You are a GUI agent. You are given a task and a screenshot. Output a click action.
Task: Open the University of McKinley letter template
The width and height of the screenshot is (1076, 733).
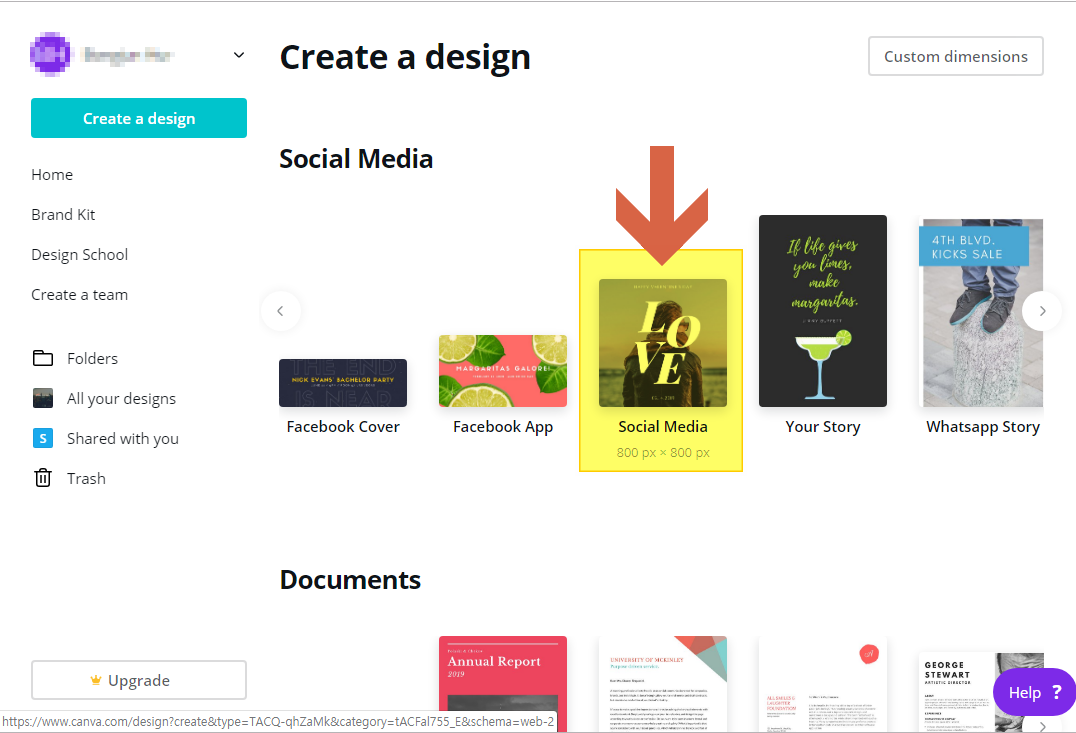pos(663,684)
